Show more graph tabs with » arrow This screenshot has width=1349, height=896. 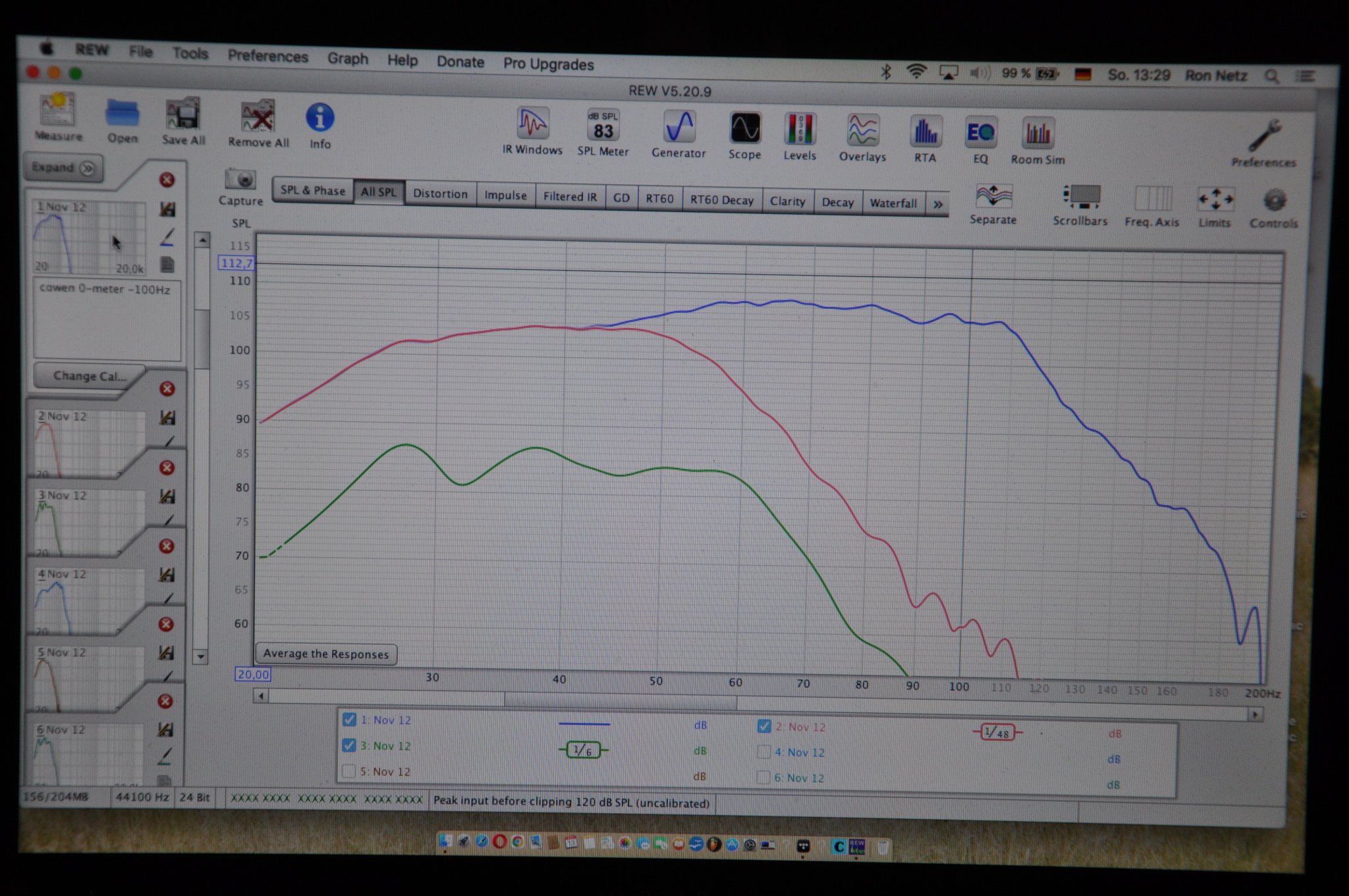pos(937,205)
